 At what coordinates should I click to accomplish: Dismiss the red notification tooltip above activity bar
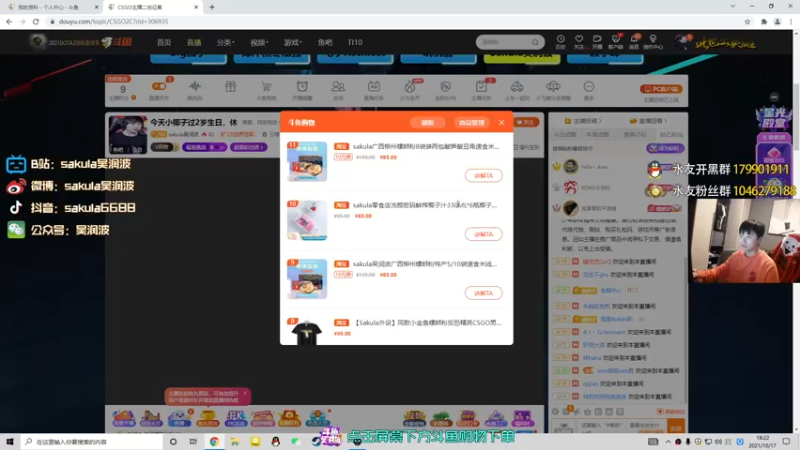click(x=245, y=393)
